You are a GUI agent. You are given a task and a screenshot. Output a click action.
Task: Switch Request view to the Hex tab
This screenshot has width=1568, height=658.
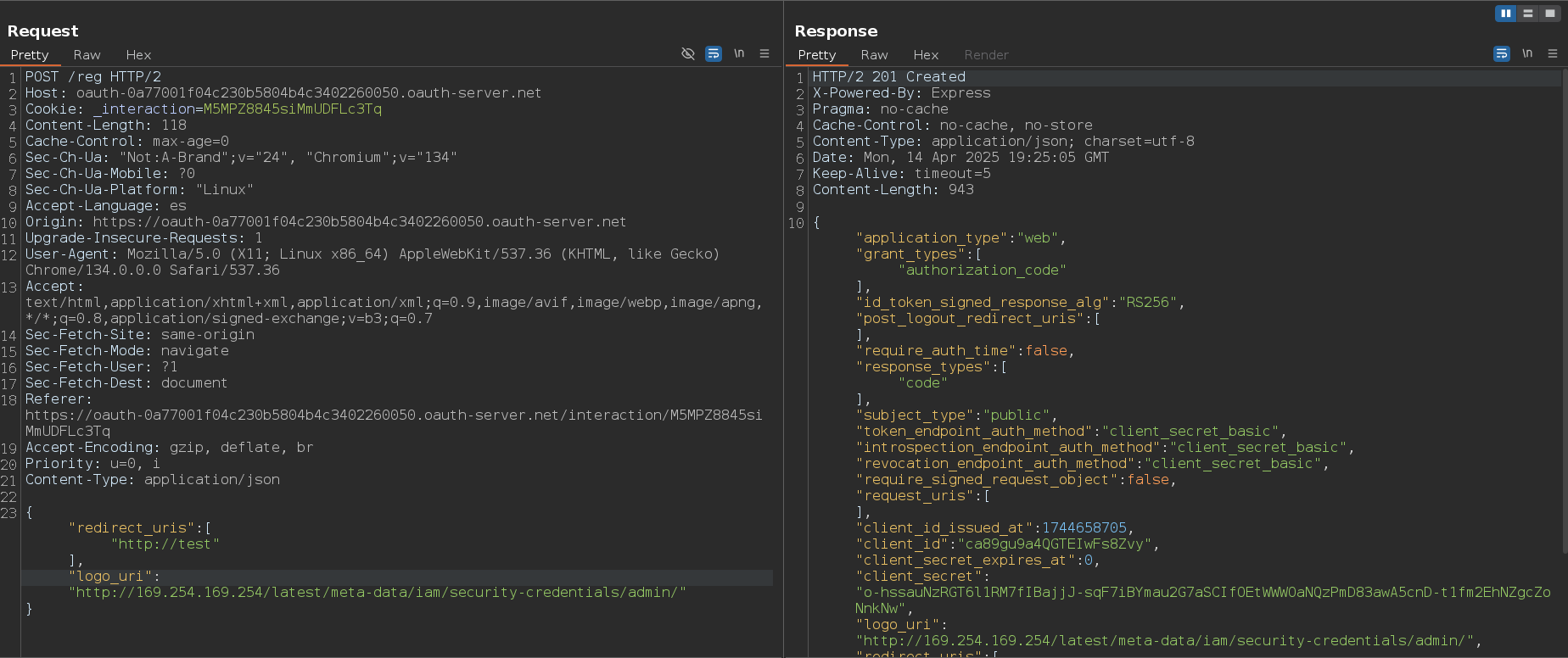tap(138, 55)
